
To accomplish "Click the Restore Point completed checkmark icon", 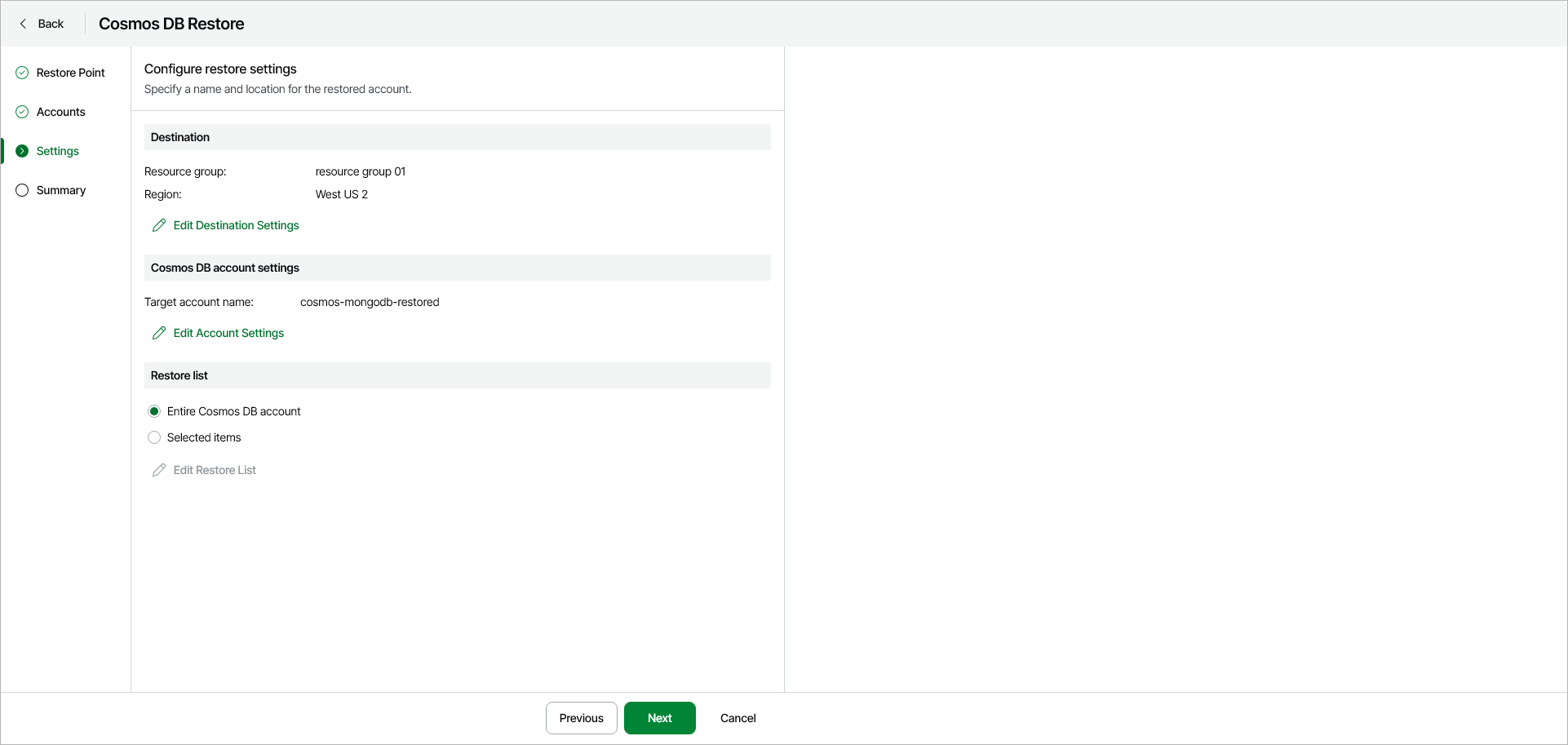I will 22,73.
